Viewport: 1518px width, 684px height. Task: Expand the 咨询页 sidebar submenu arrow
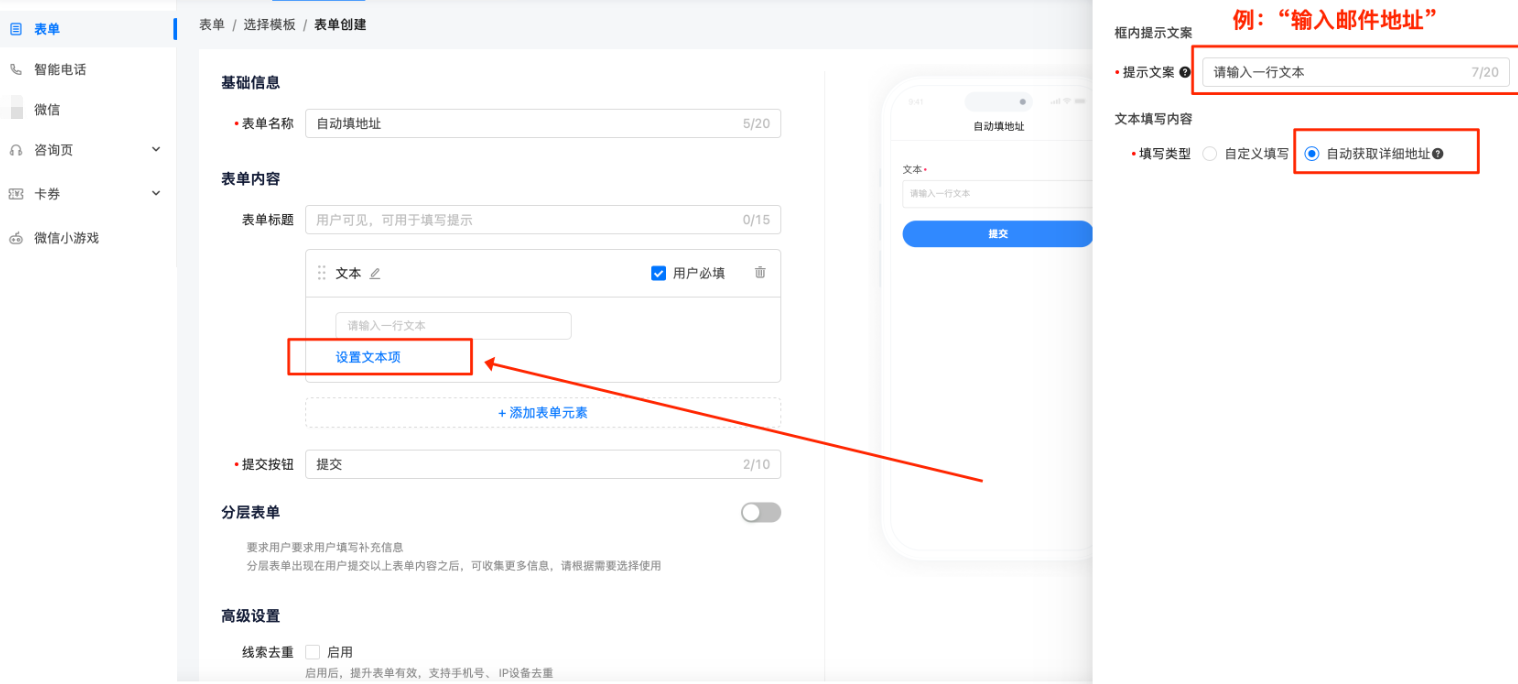[x=156, y=150]
